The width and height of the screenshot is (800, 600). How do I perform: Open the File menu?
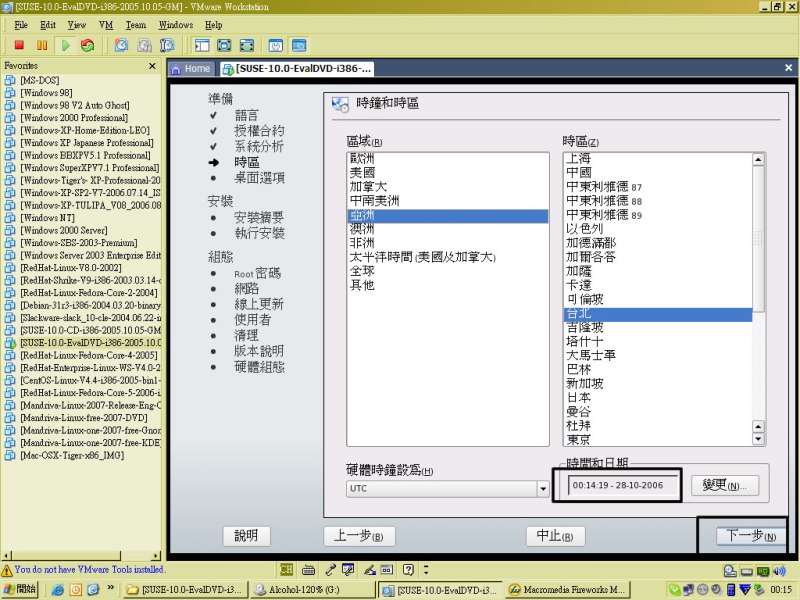click(21, 25)
